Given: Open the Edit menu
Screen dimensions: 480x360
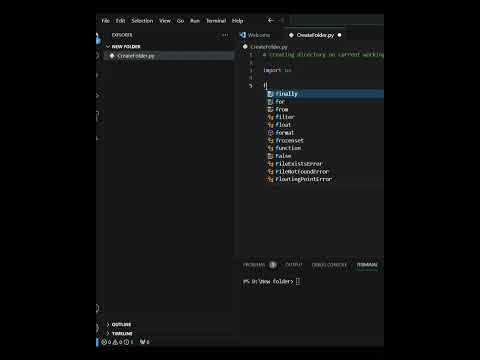Looking at the screenshot, I should tap(120, 21).
